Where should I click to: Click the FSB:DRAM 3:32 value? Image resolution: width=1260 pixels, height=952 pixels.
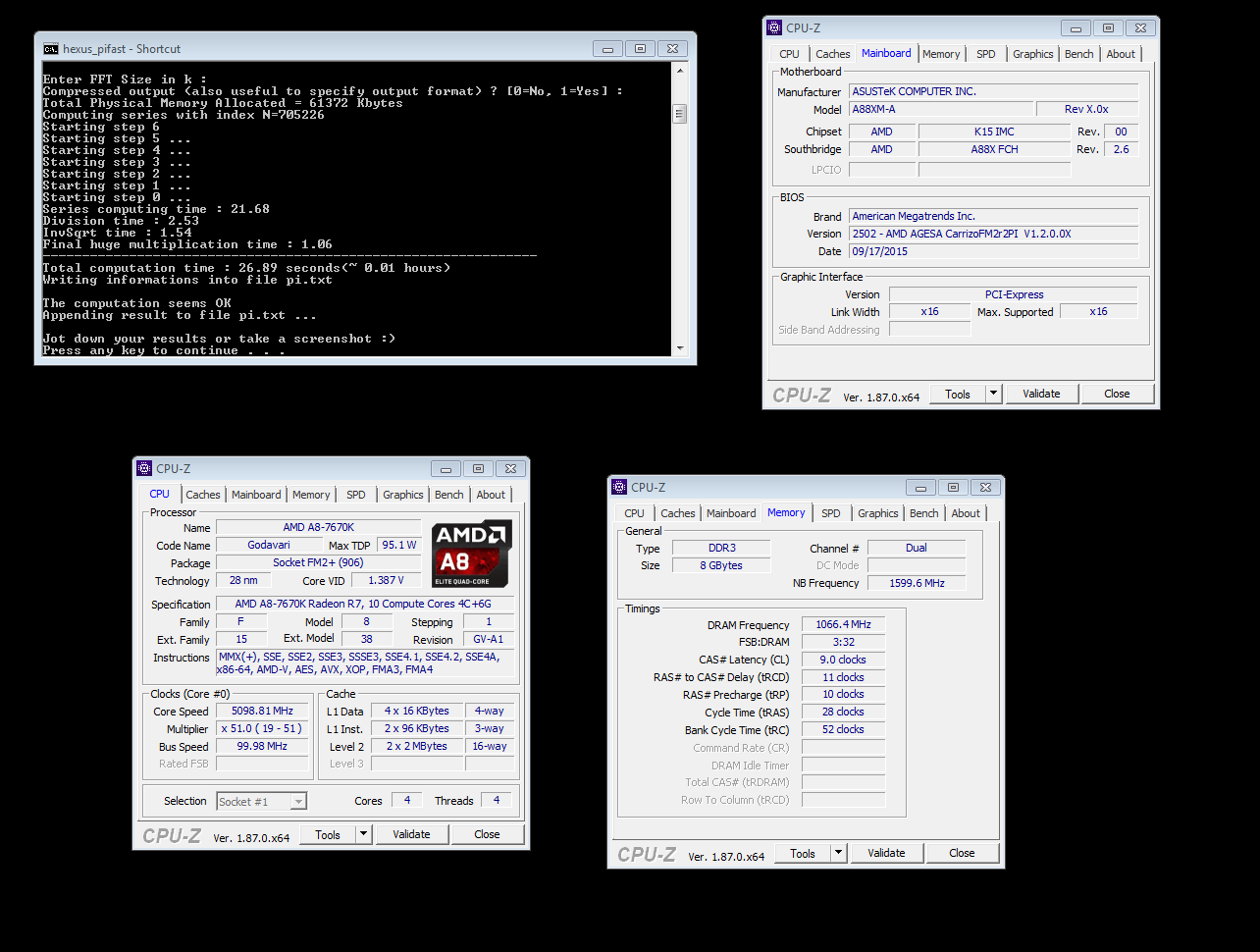click(843, 642)
